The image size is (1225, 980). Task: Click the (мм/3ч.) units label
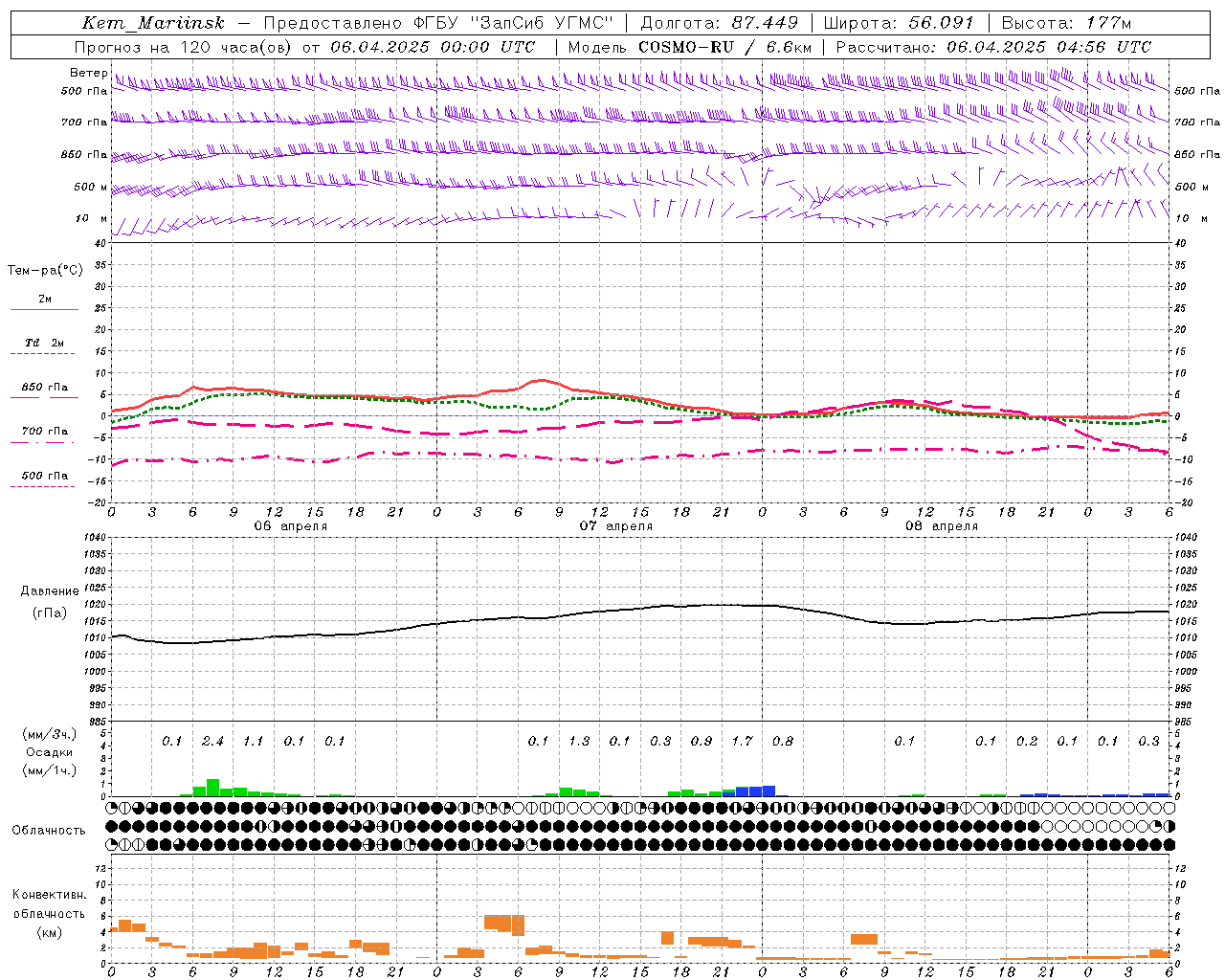(x=50, y=734)
